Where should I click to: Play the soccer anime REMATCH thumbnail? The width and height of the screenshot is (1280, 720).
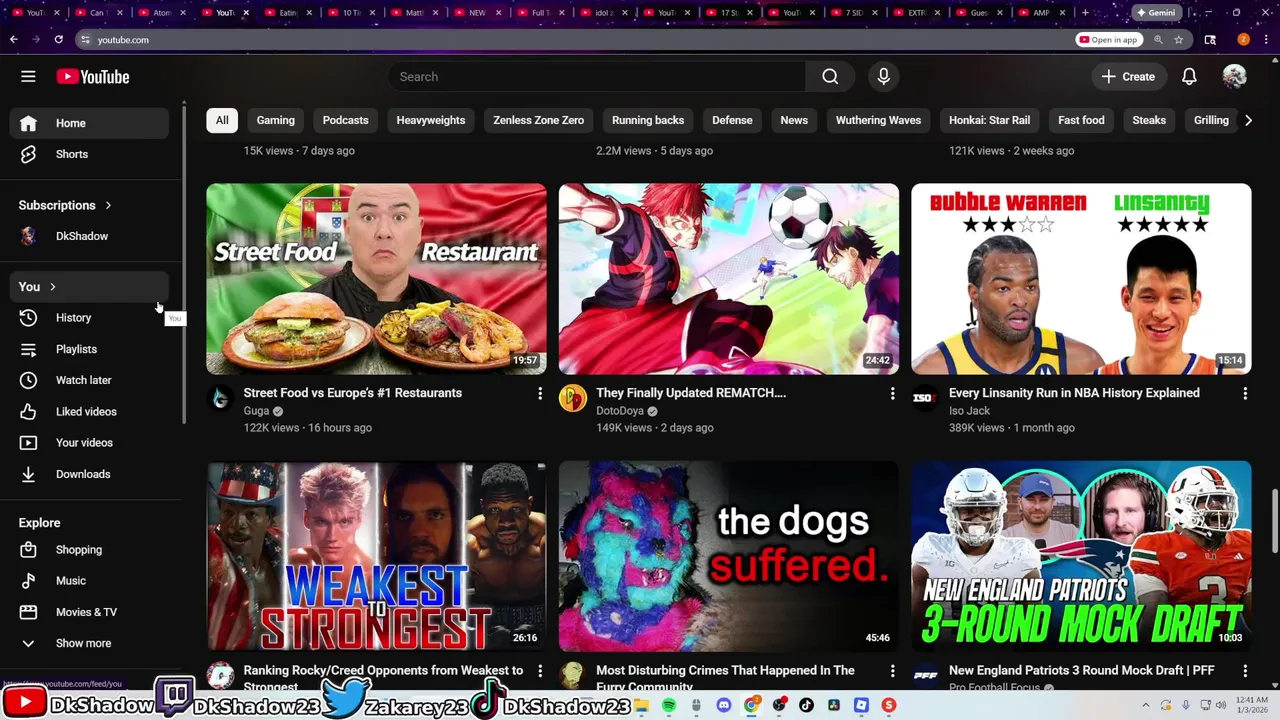pyautogui.click(x=729, y=279)
